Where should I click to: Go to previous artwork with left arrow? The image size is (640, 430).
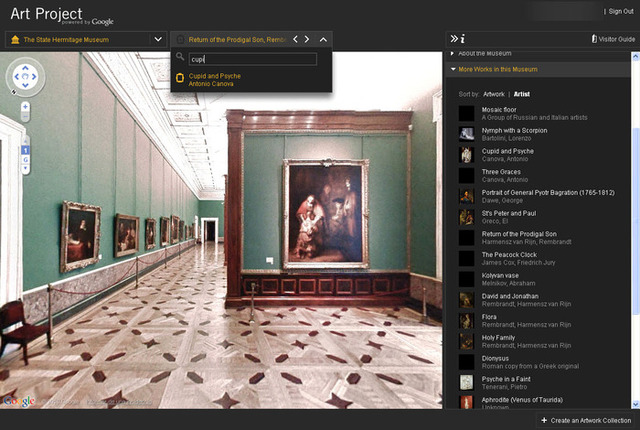295,39
